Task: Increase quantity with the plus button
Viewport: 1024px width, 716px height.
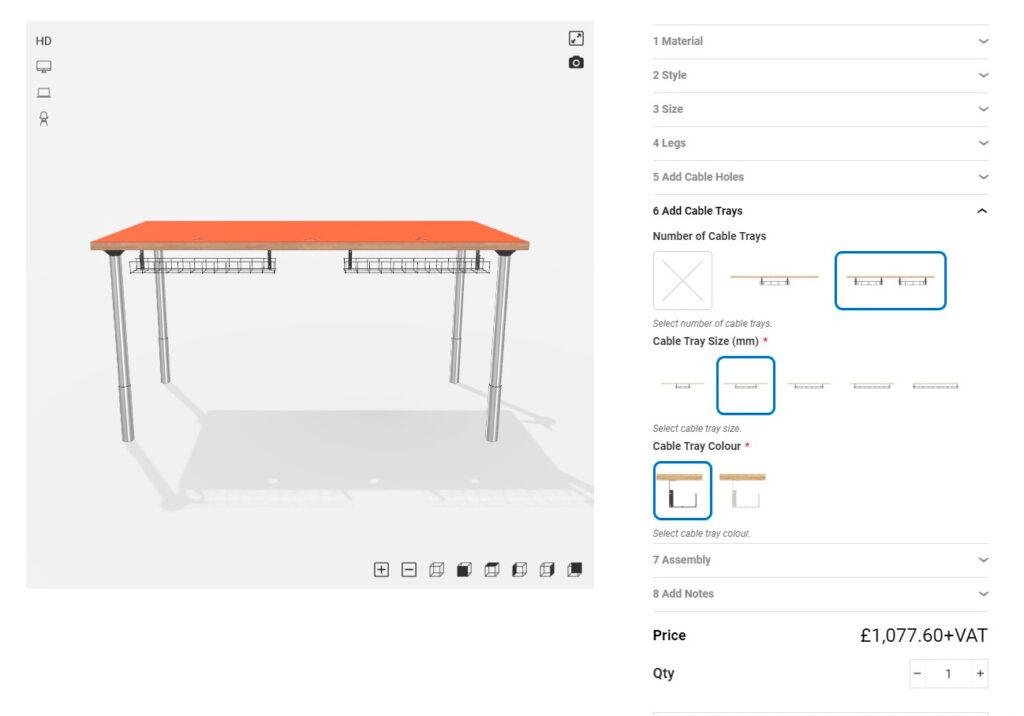Action: coord(980,674)
